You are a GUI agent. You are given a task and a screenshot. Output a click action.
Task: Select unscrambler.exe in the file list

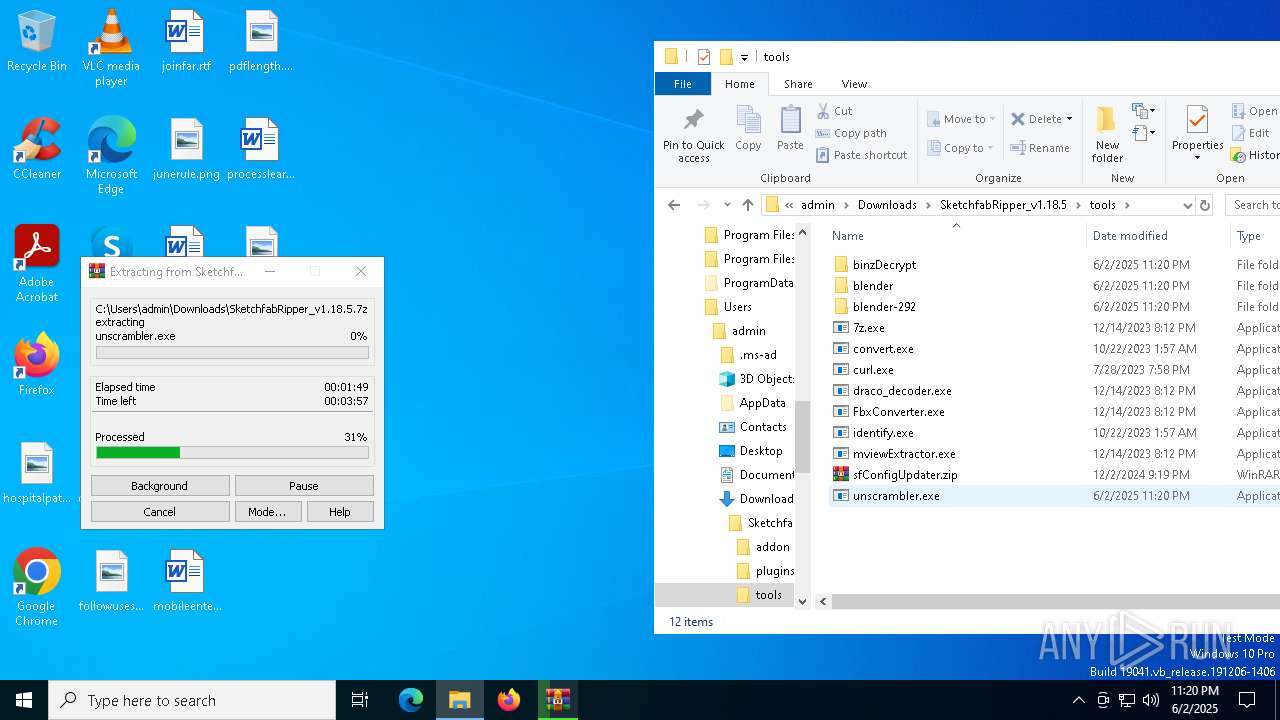pyautogui.click(x=896, y=496)
